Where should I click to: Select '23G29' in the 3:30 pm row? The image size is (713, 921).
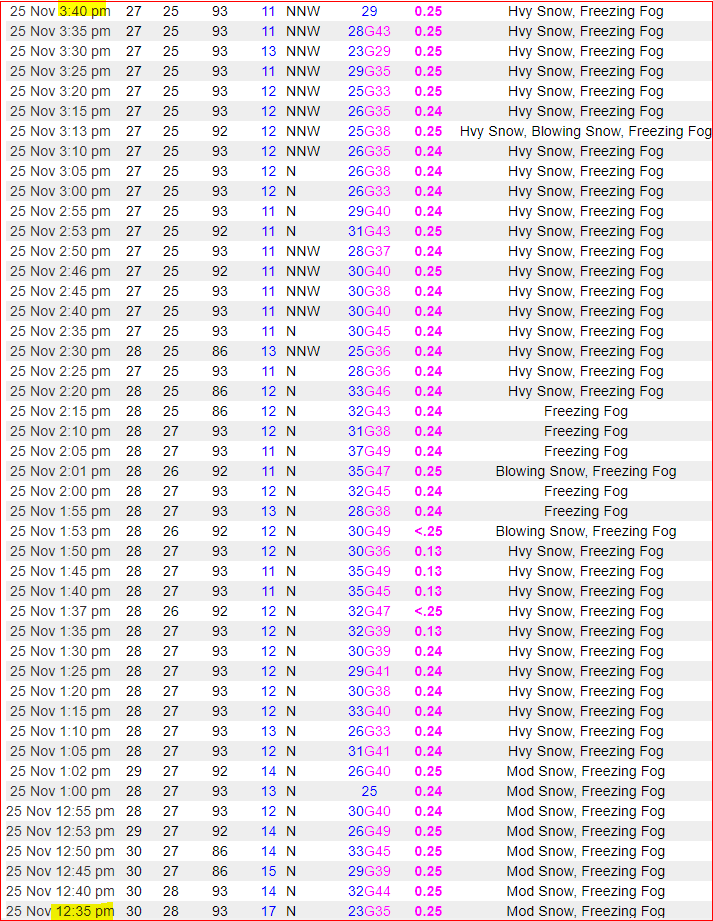(x=369, y=51)
